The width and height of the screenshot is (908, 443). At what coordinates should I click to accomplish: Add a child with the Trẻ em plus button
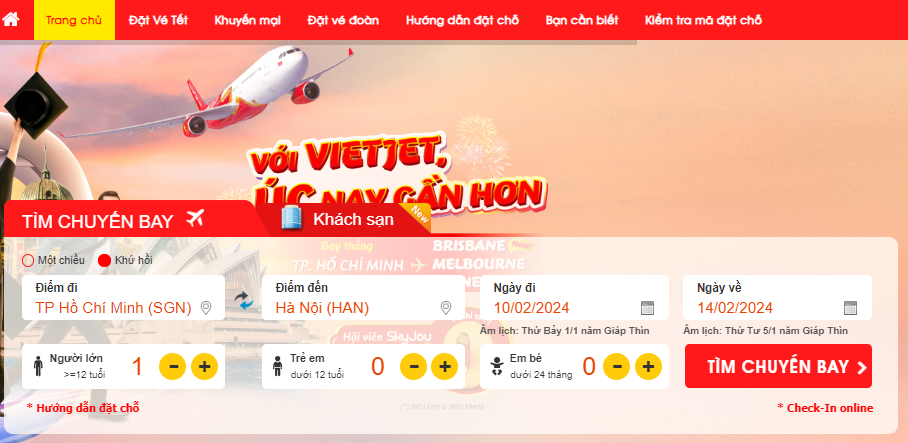445,366
